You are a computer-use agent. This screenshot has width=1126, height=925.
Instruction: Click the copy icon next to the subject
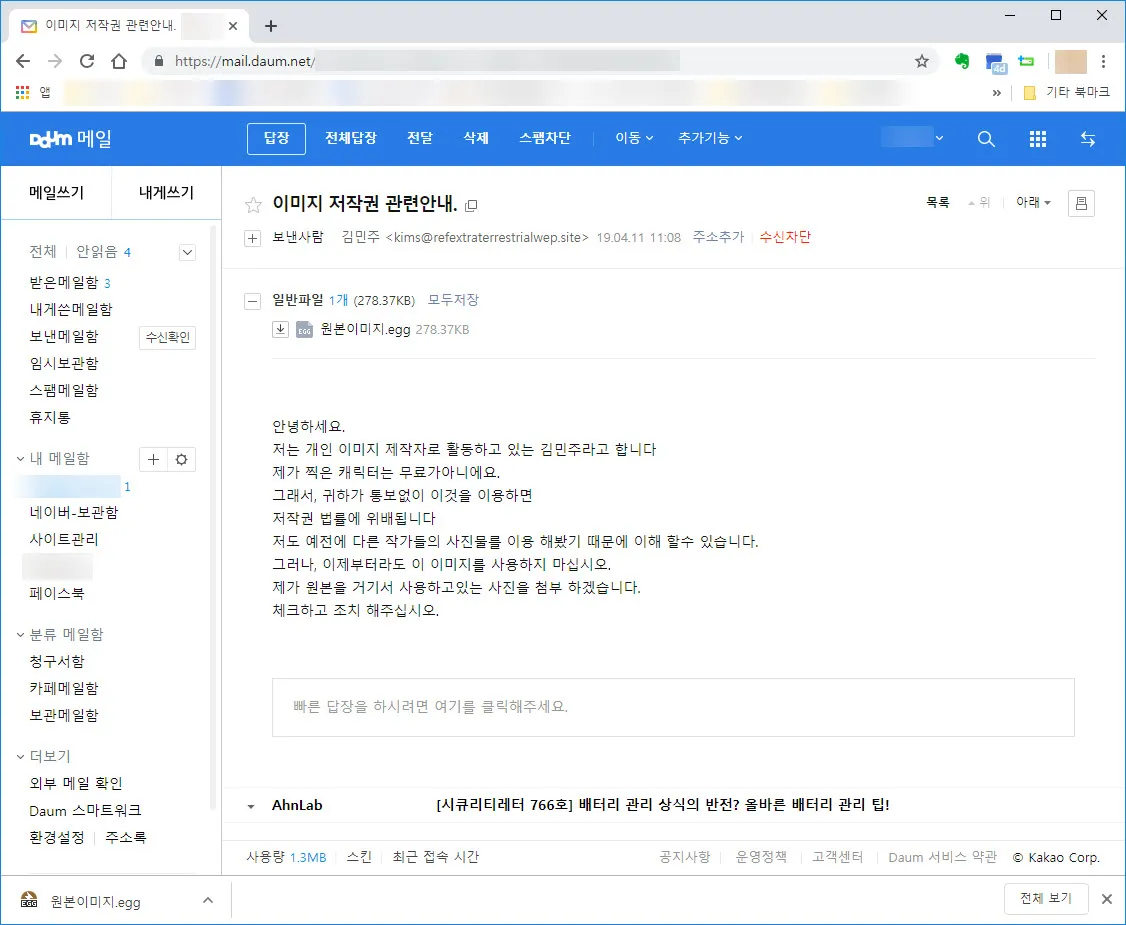point(471,205)
